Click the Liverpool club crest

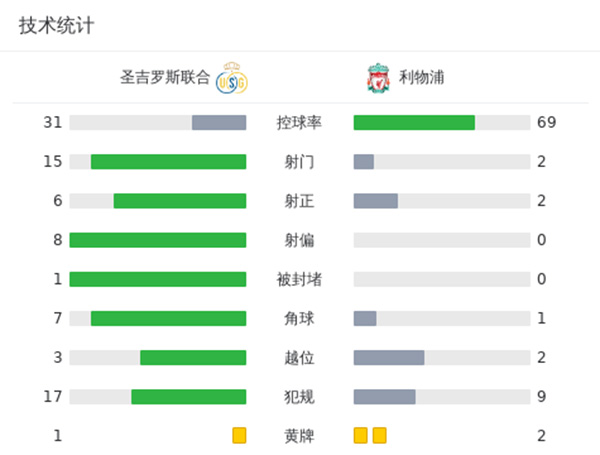pos(378,78)
